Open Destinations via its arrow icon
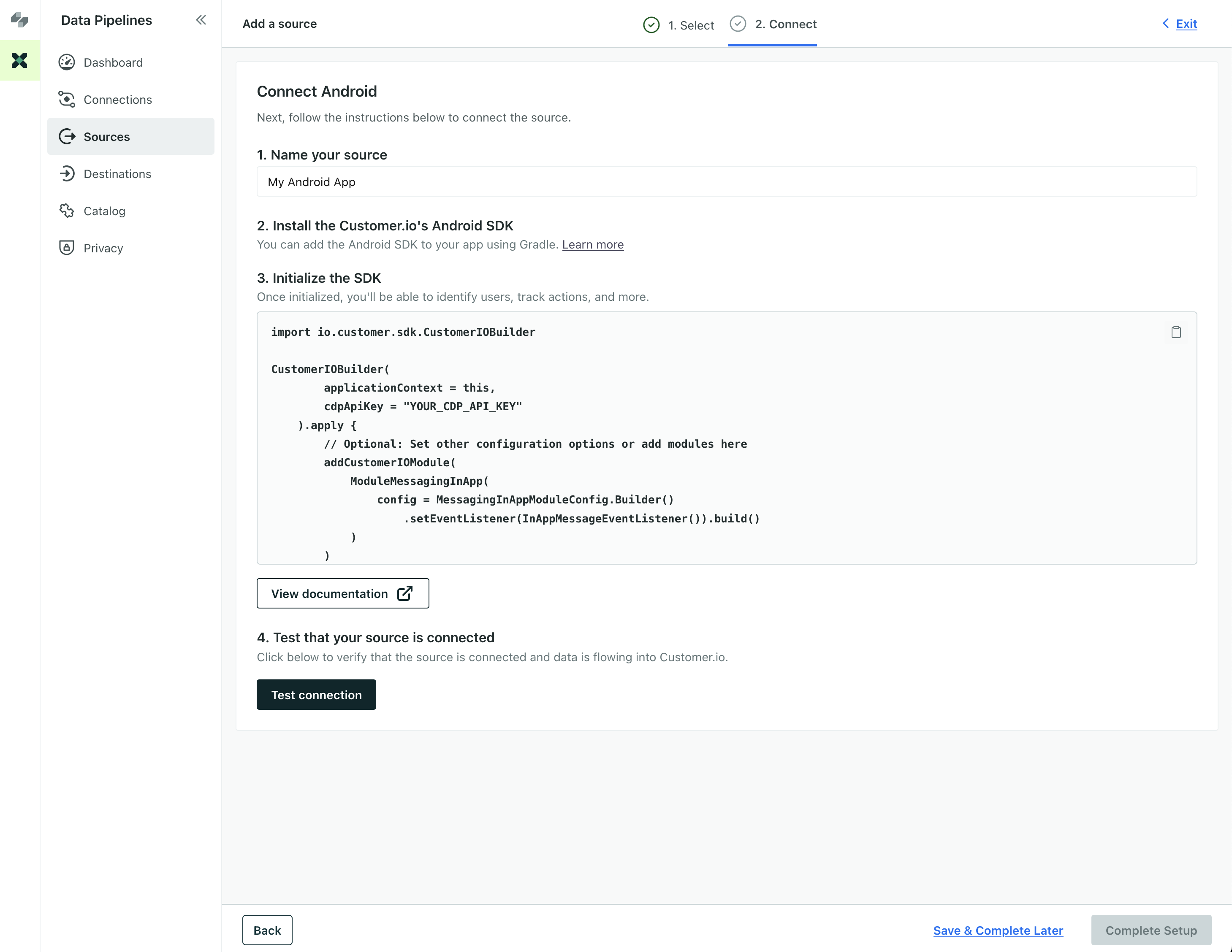 67,173
